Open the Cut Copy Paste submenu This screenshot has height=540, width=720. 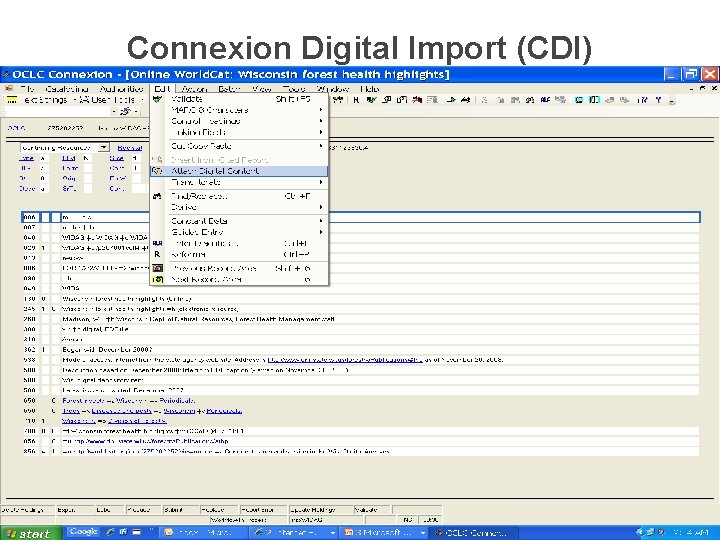pyautogui.click(x=239, y=146)
